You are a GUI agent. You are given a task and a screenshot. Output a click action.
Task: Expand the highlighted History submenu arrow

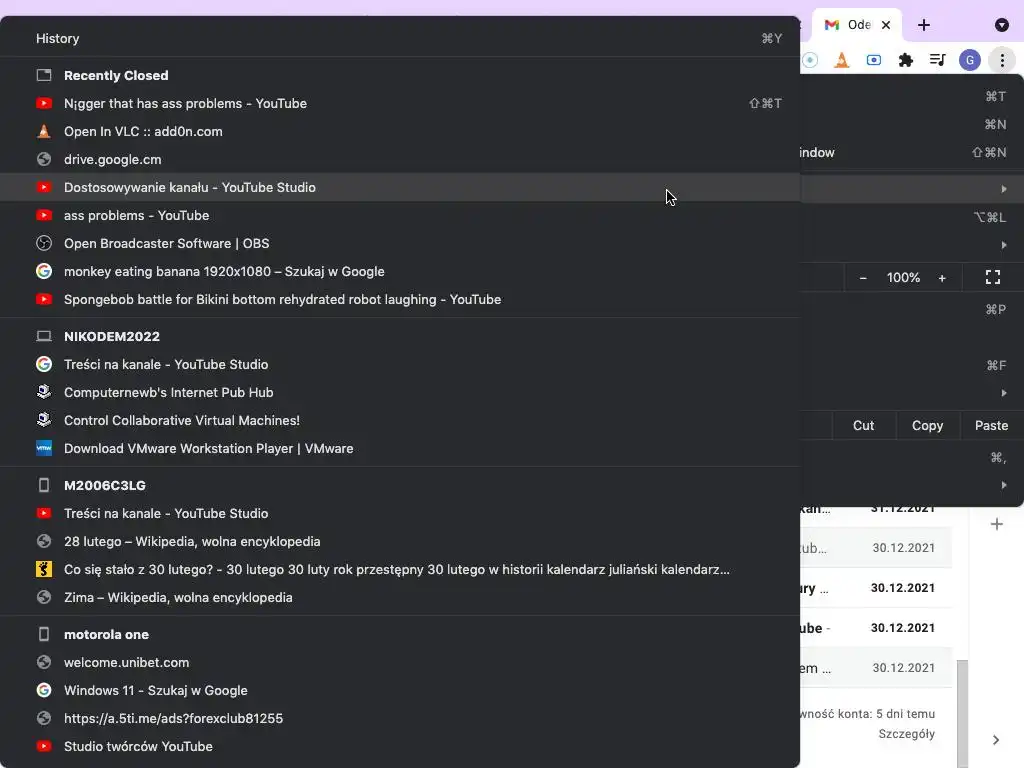(x=1004, y=189)
